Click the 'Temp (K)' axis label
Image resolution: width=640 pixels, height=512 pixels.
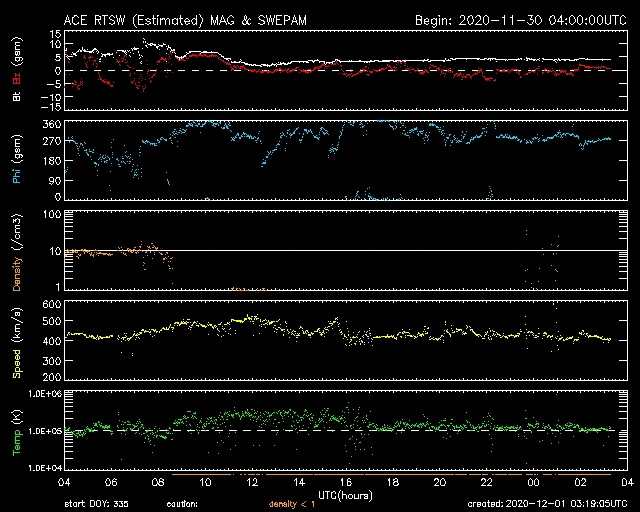17,432
